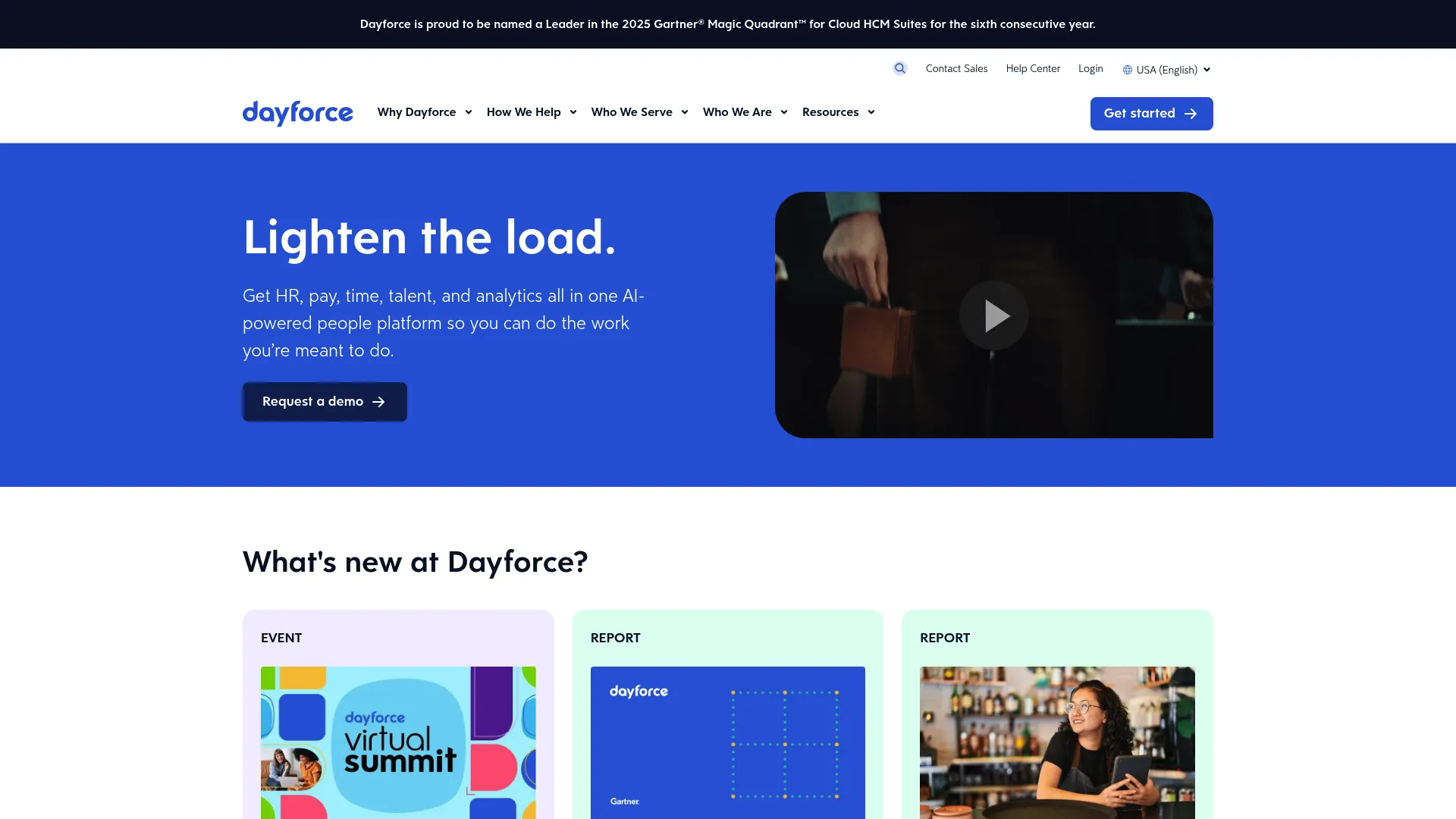Click the What's new at Dayforce heading
This screenshot has width=1456, height=819.
[415, 562]
